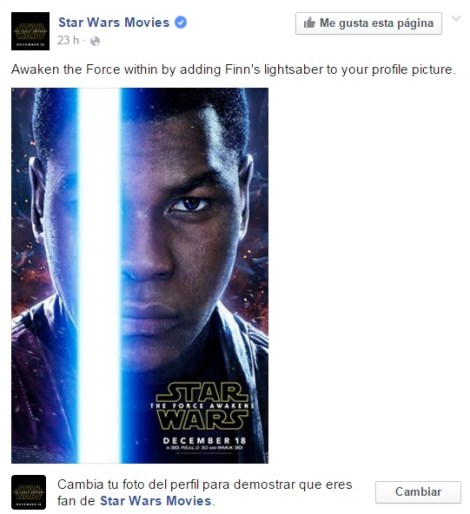Like the page with Me gusta esta página
Screen dimensions: 470x514
pyautogui.click(x=368, y=23)
